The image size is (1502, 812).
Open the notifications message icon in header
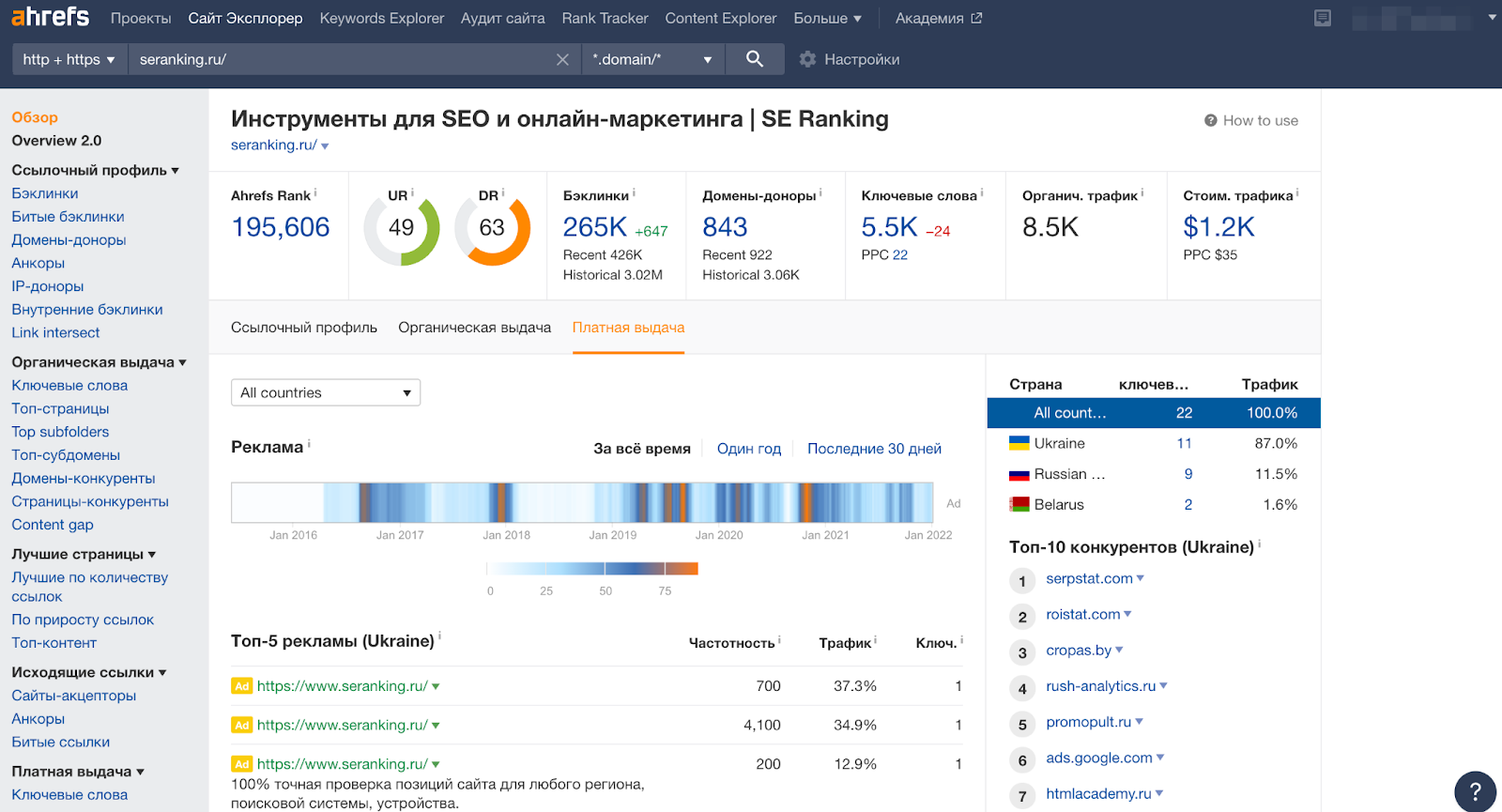pos(1323,18)
